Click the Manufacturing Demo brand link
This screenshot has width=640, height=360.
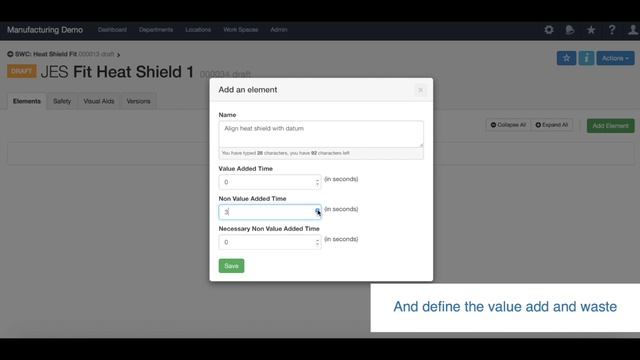(45, 30)
